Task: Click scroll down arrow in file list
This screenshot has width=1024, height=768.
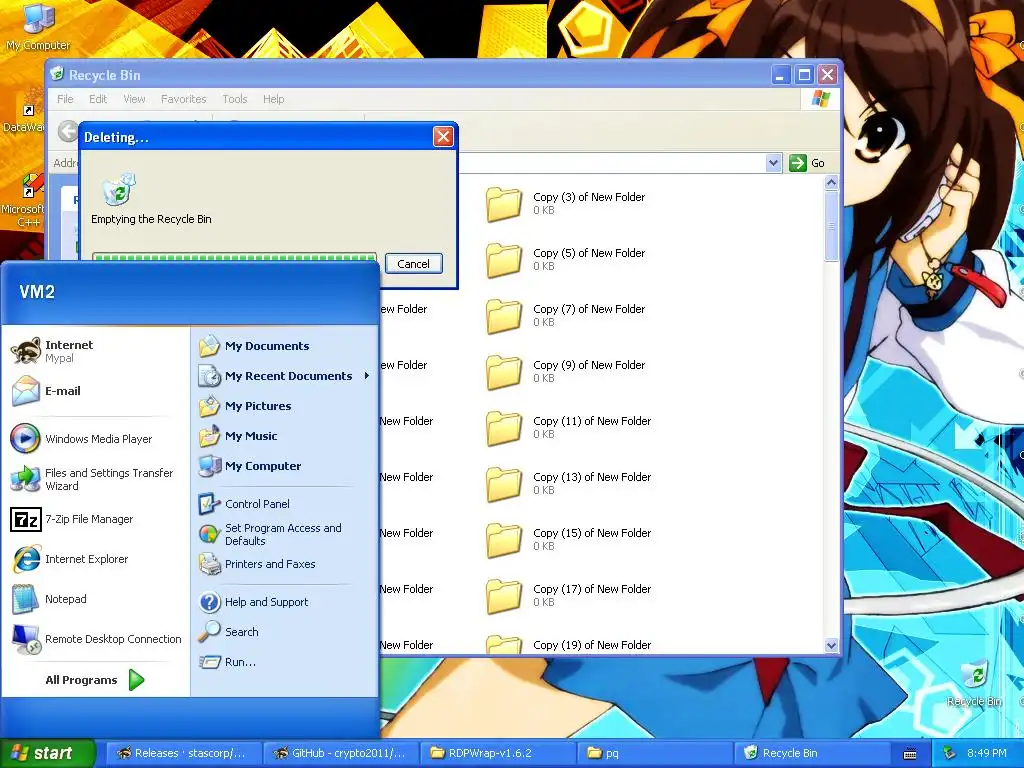Action: [831, 645]
